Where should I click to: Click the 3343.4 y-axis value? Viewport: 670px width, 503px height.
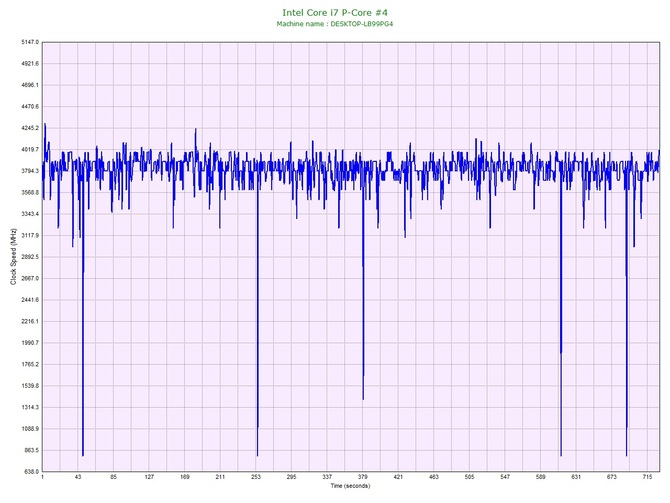[30, 214]
